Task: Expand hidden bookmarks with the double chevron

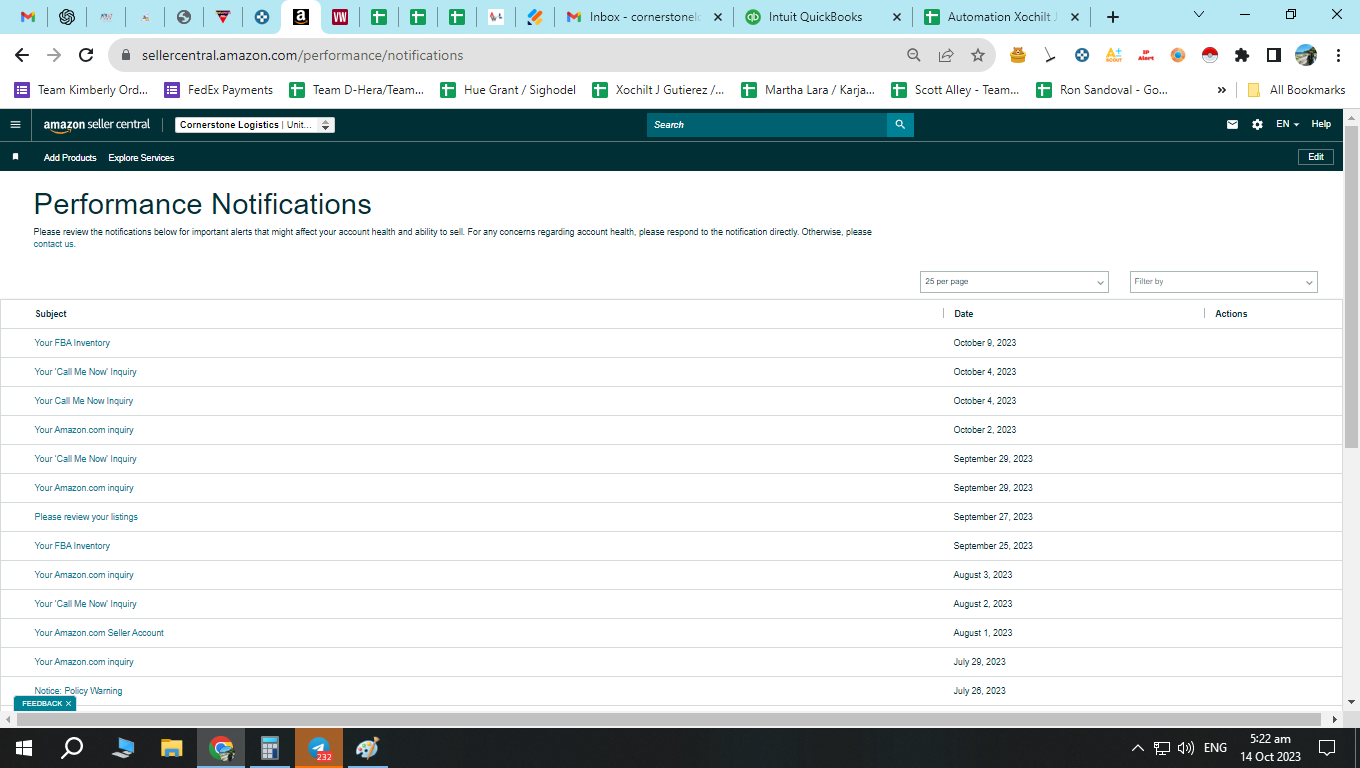Action: click(x=1221, y=90)
